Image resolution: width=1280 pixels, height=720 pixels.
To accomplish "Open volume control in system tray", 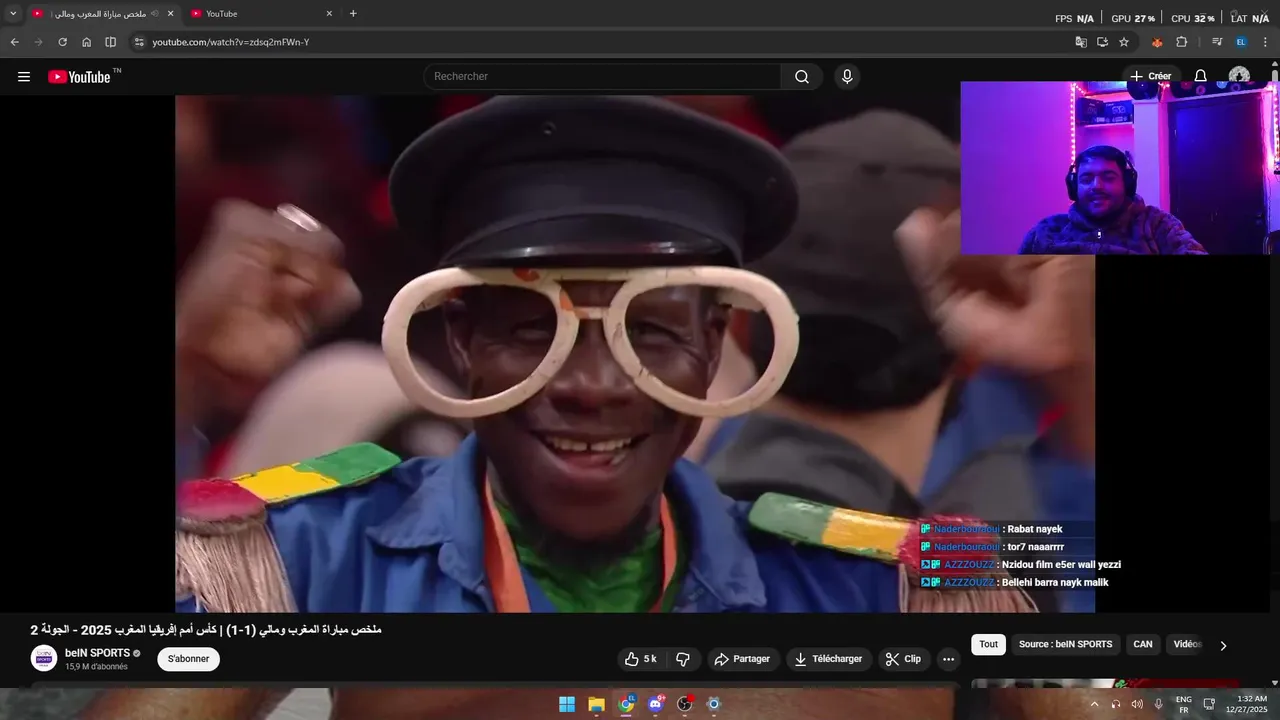I will [1137, 704].
